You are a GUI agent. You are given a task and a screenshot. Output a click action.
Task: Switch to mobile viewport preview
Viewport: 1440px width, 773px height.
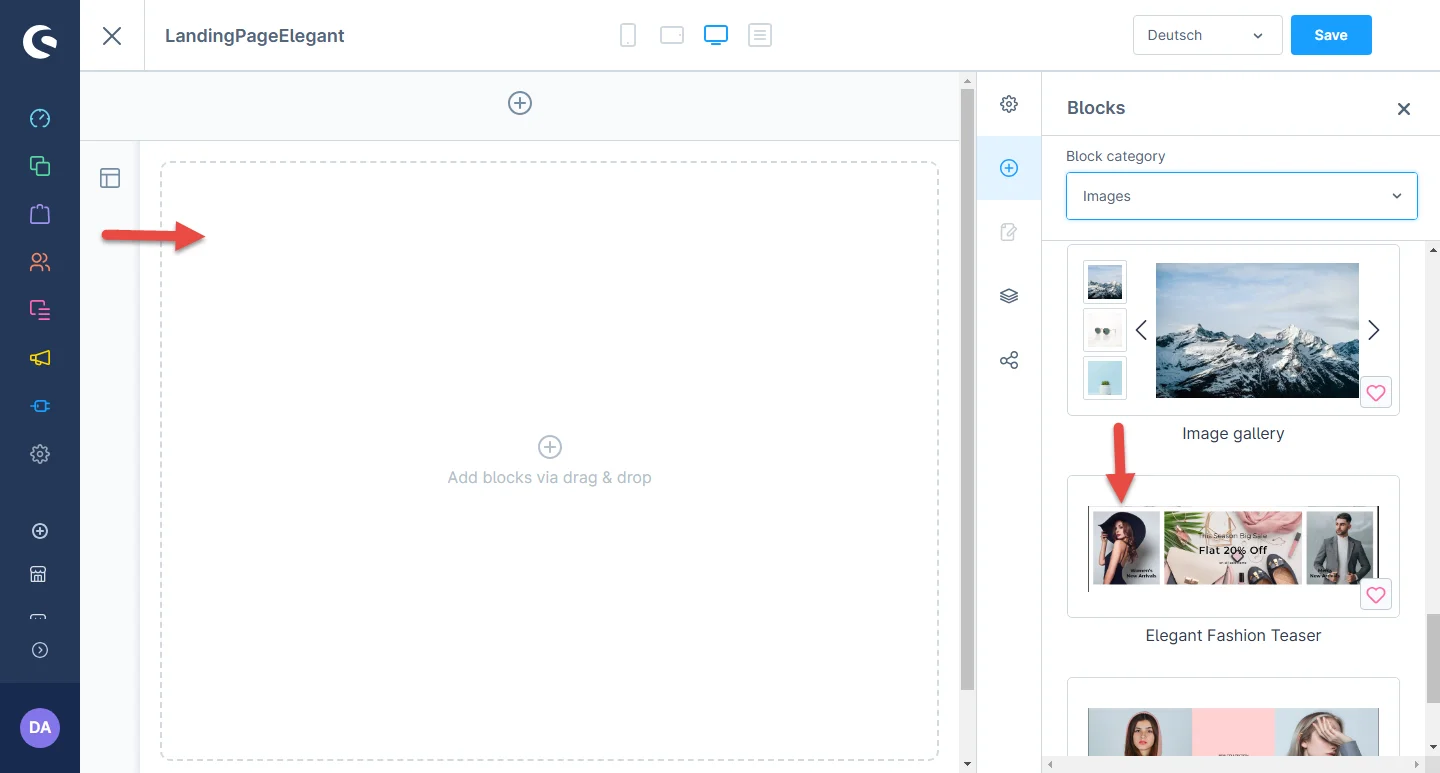pyautogui.click(x=628, y=36)
